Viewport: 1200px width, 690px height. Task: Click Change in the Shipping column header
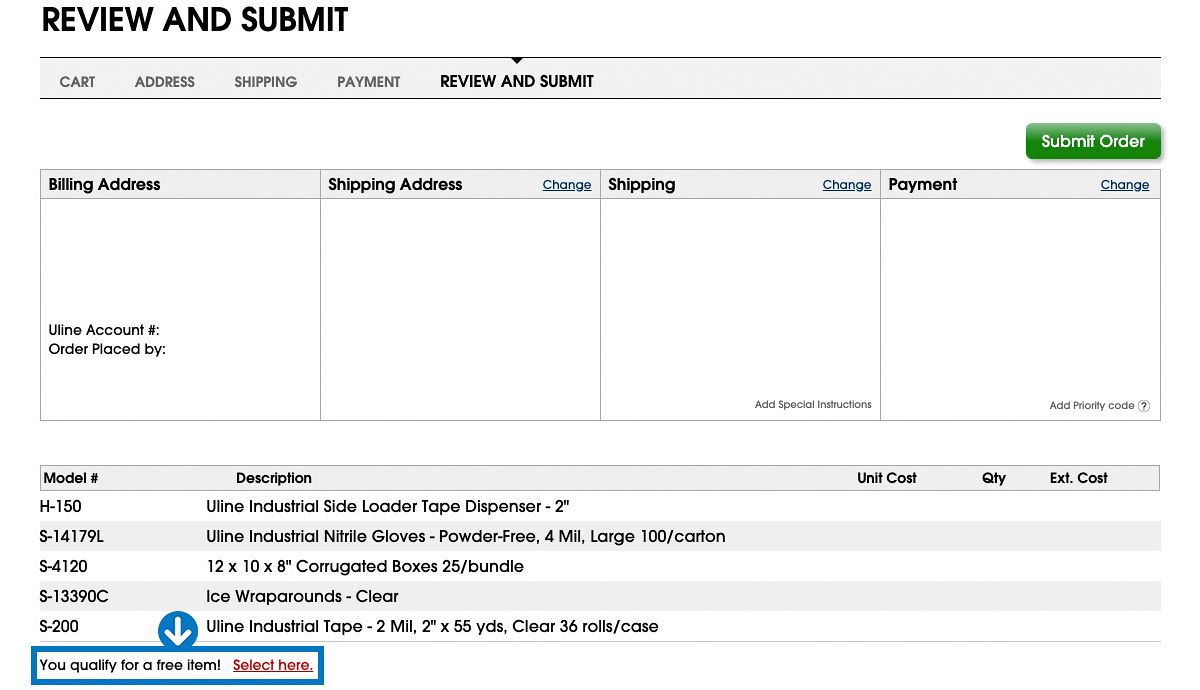(847, 185)
